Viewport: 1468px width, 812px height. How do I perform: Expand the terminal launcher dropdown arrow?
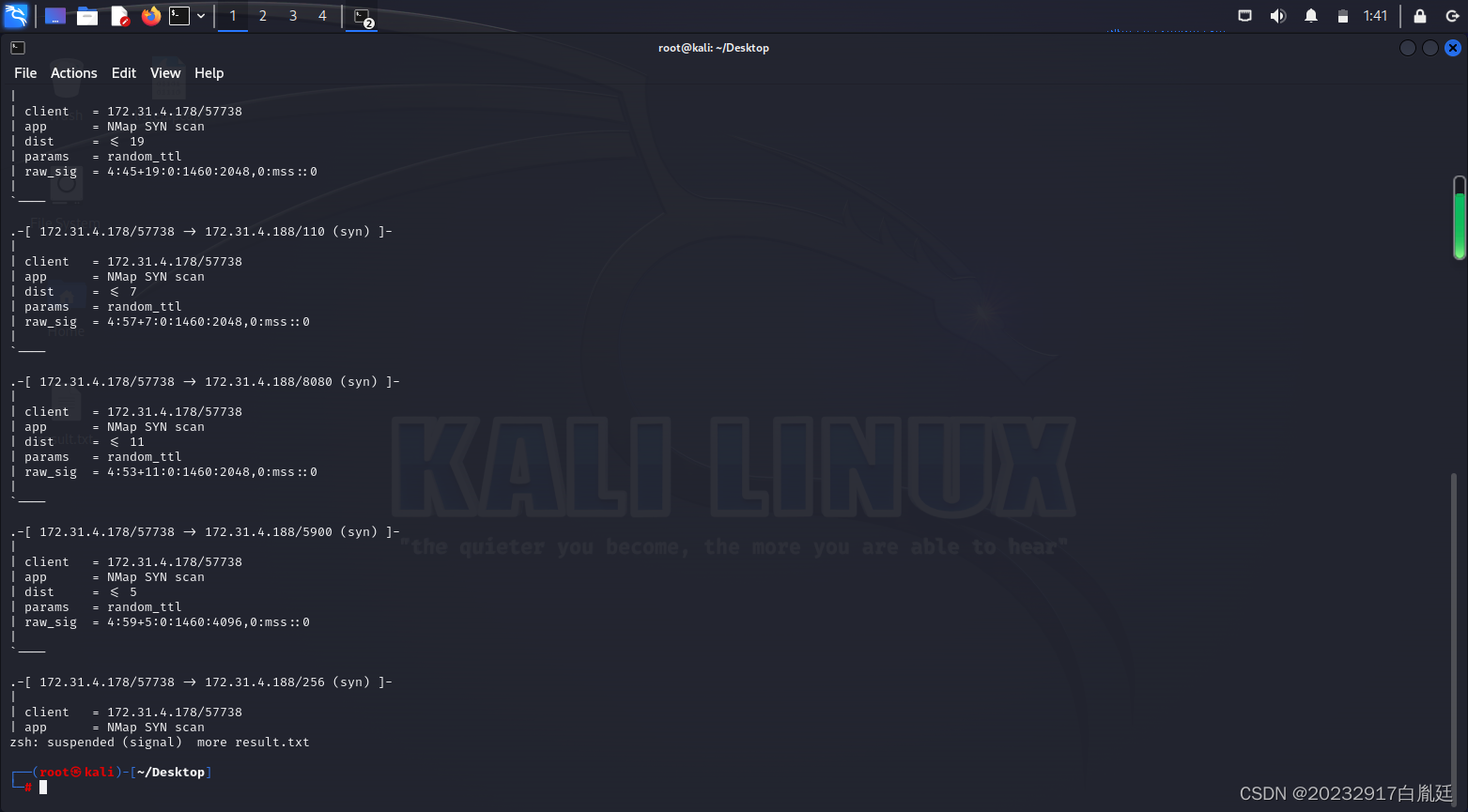(201, 16)
